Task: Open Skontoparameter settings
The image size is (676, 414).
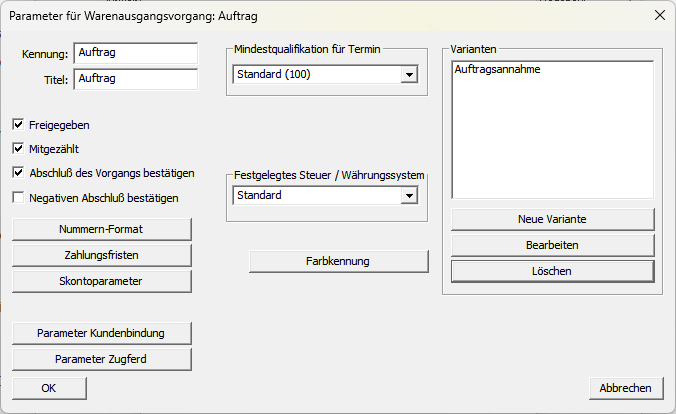Action: click(x=101, y=281)
